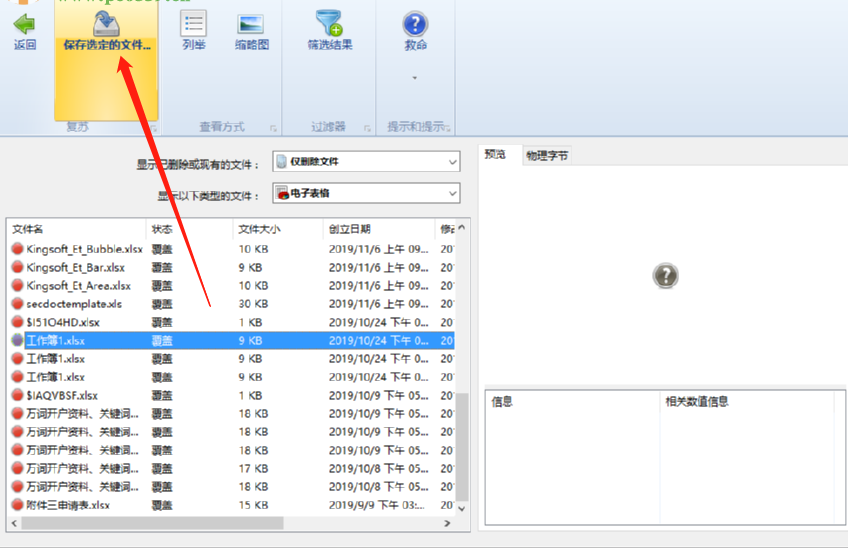
Task: Click the 2019/9/9 下午 03 date cell
Action: (x=377, y=505)
